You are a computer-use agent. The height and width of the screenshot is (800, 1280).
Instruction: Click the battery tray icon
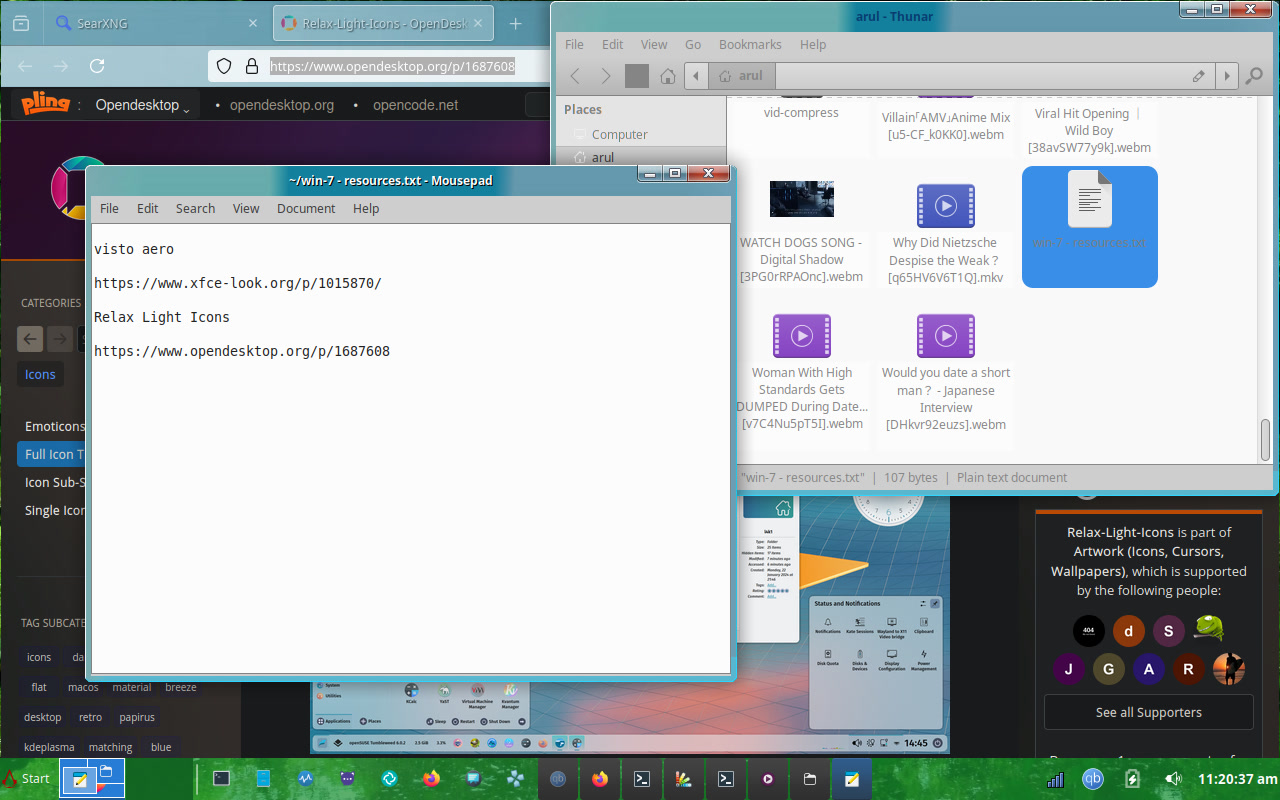(x=1133, y=778)
